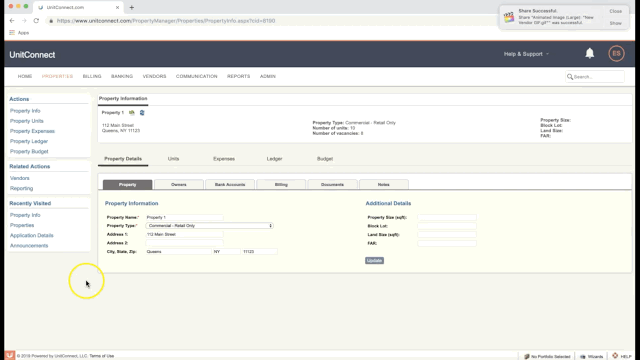This screenshot has width=640, height=360.
Task: Select the Owners sub-tab
Action: coord(179,184)
